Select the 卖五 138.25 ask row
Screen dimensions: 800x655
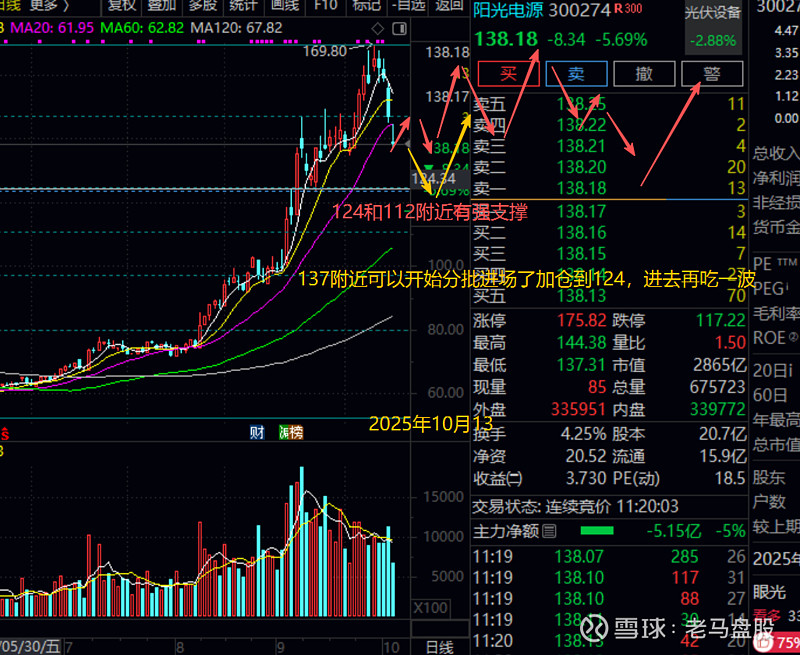click(x=609, y=104)
